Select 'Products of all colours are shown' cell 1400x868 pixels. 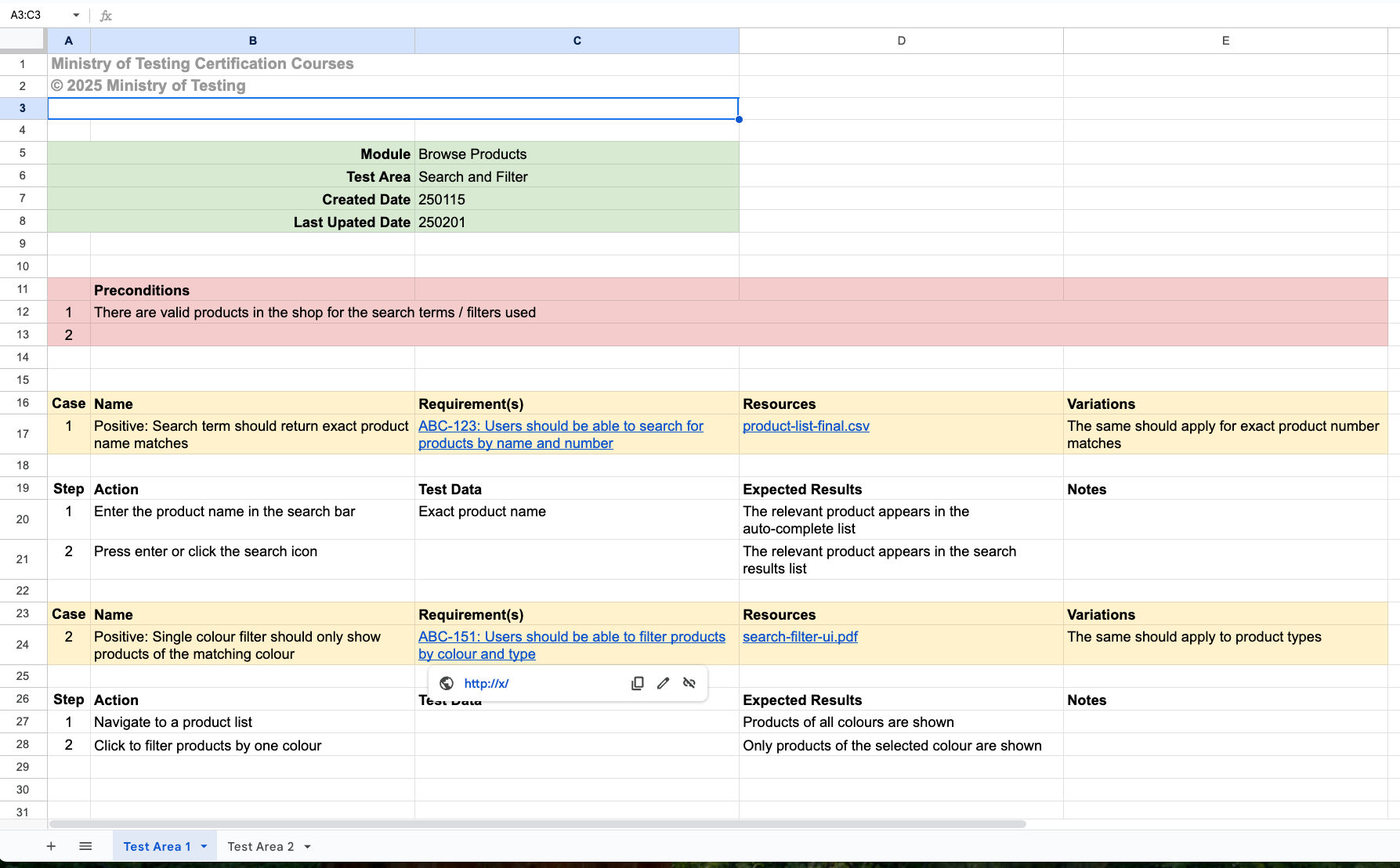pos(901,722)
